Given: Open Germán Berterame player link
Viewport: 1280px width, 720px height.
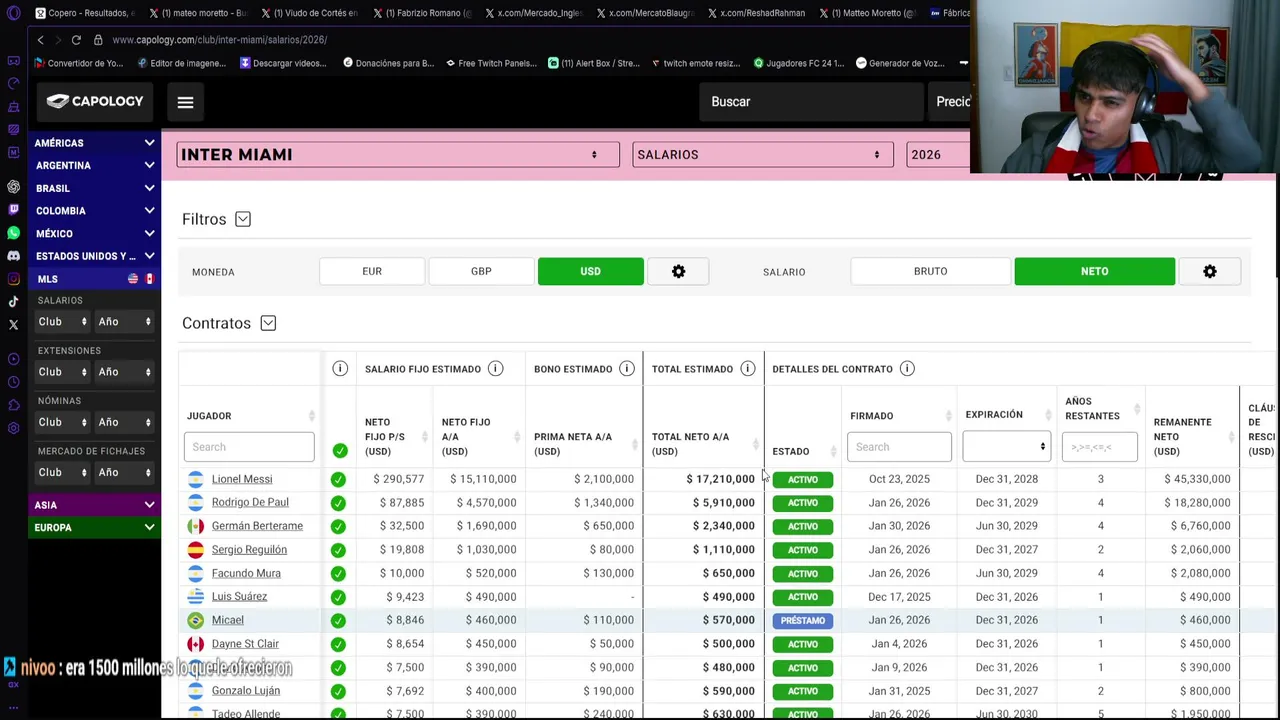Looking at the screenshot, I should 257,526.
